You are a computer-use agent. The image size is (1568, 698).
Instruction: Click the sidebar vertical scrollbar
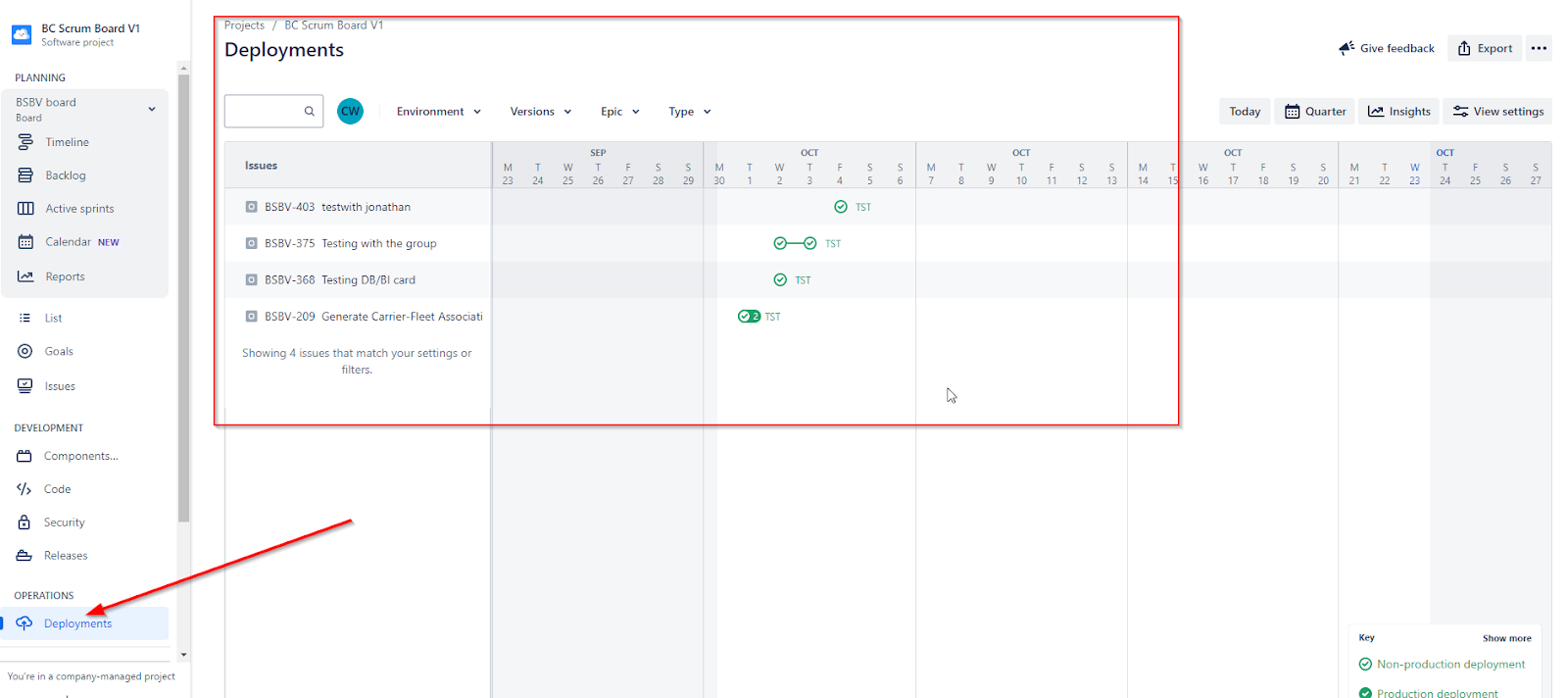click(183, 298)
